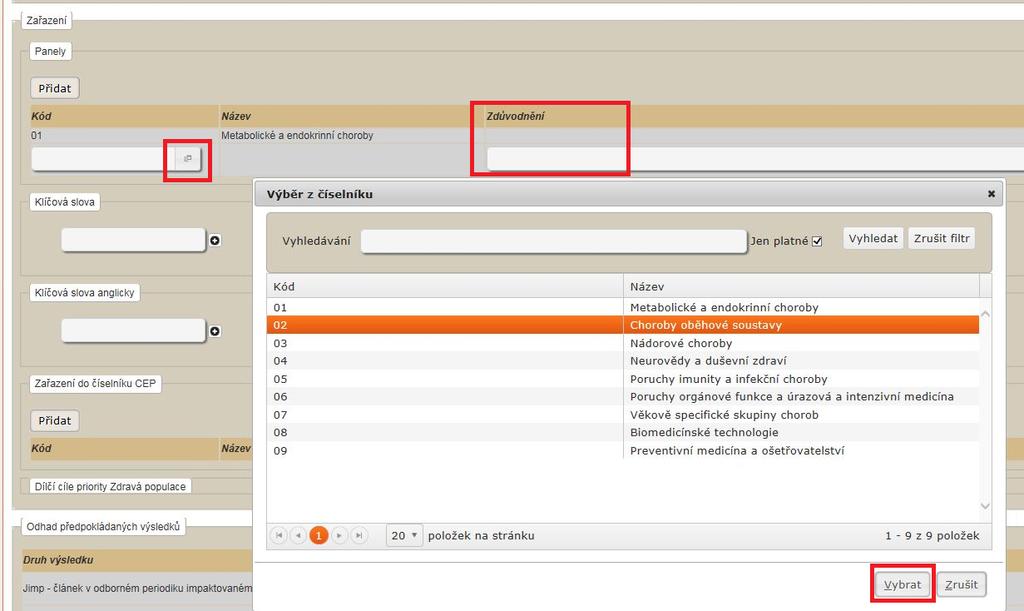Select row 03 Nádorové choroby
This screenshot has width=1024, height=611.
[623, 343]
